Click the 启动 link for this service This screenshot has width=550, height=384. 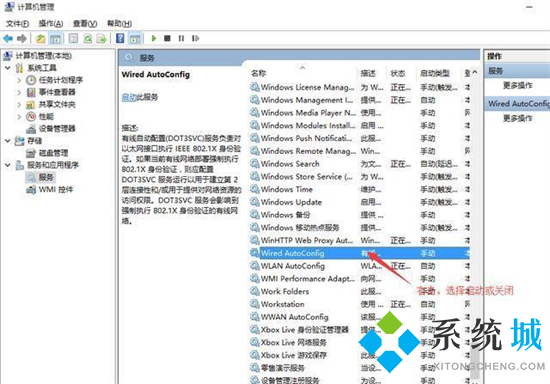click(x=129, y=97)
